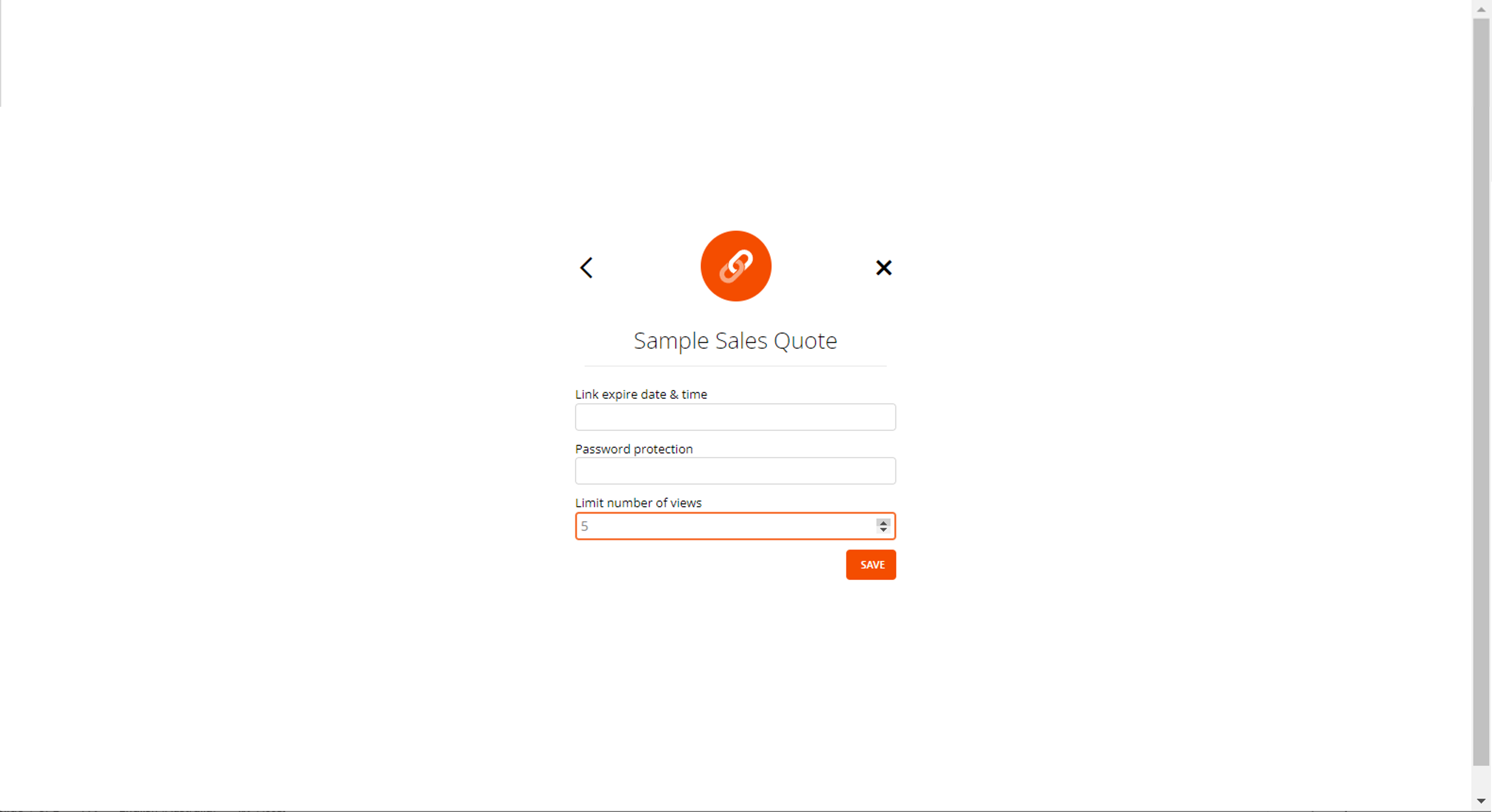Close the Sample Sales Quote link dialog
This screenshot has width=1492, height=812.
883,268
